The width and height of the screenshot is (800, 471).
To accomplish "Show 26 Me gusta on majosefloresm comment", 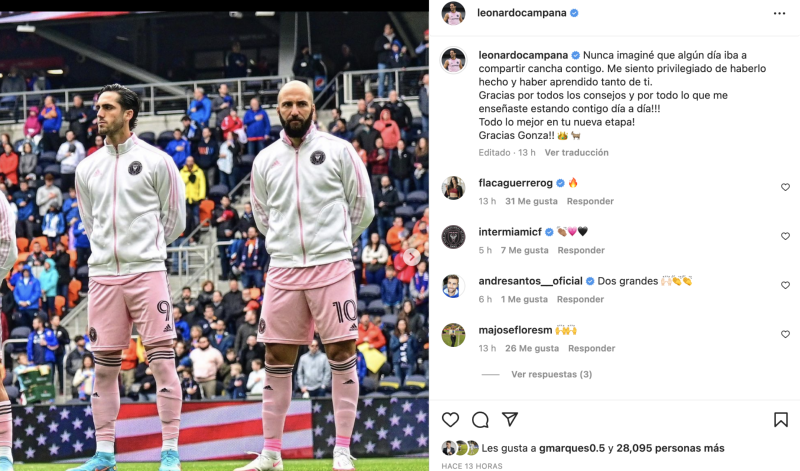I will tap(532, 348).
